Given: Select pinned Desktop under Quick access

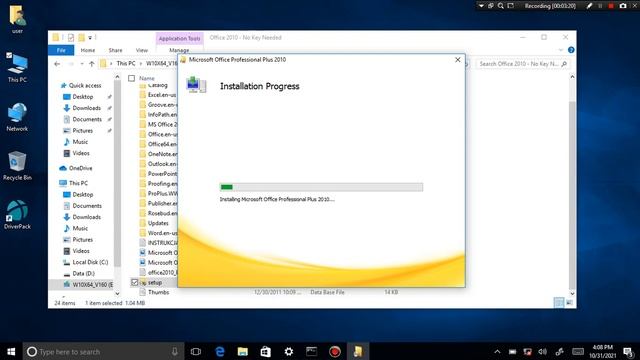Looking at the screenshot, I should click(x=82, y=97).
